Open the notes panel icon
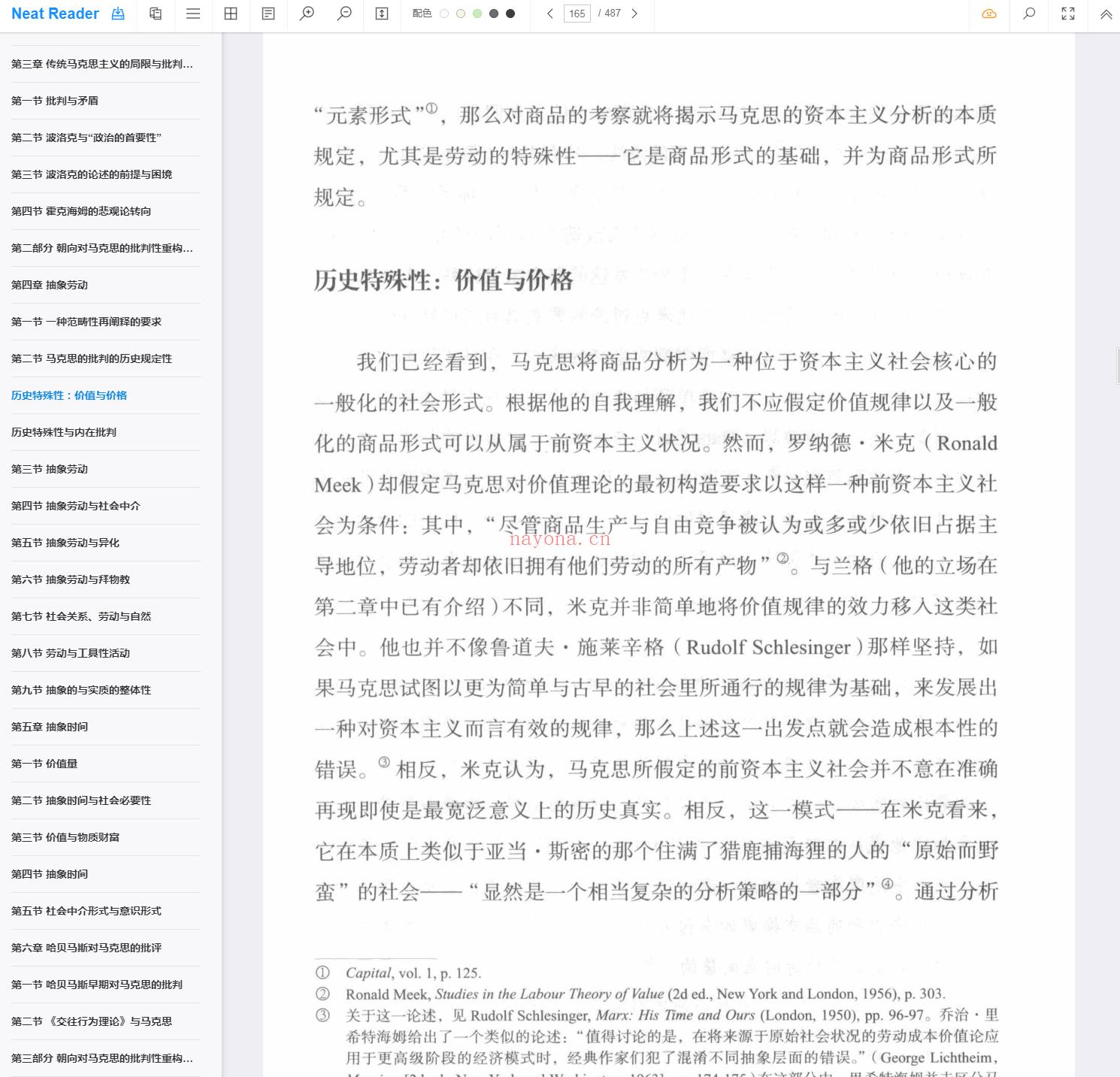 click(x=268, y=14)
